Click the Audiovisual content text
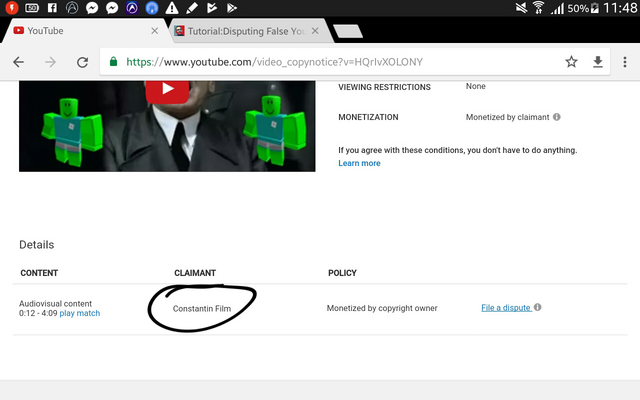Screen dimensions: 640x400 click(x=56, y=304)
